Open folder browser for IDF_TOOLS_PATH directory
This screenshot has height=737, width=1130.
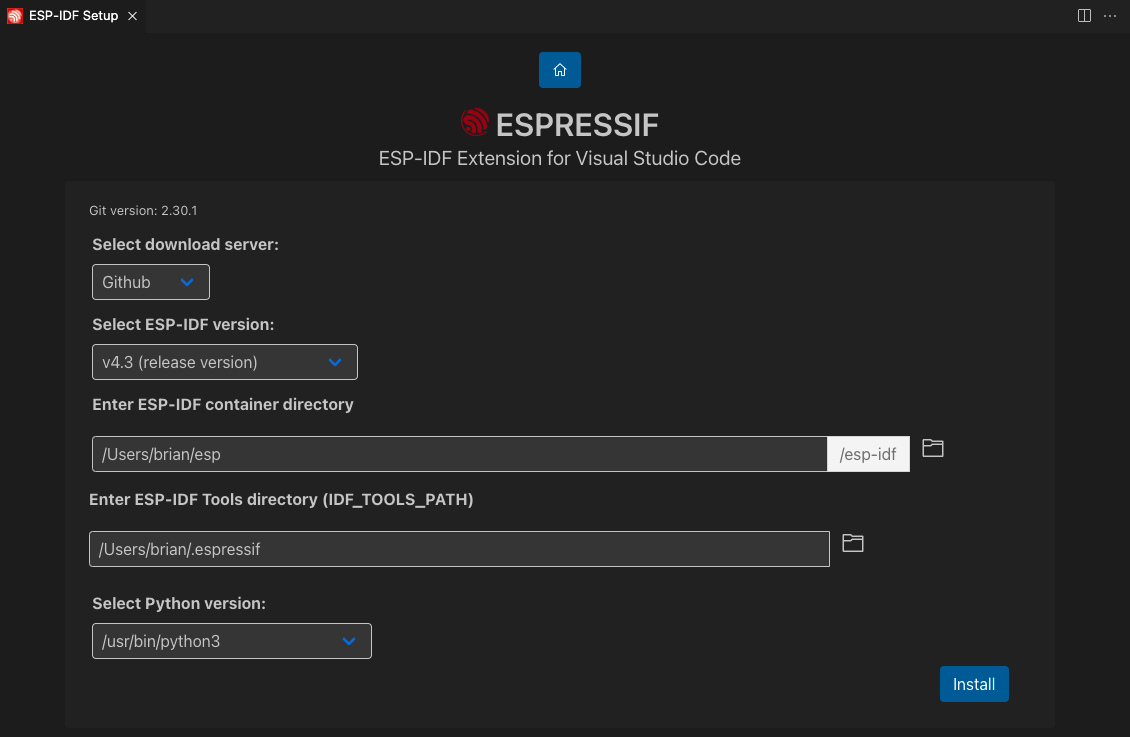click(852, 543)
